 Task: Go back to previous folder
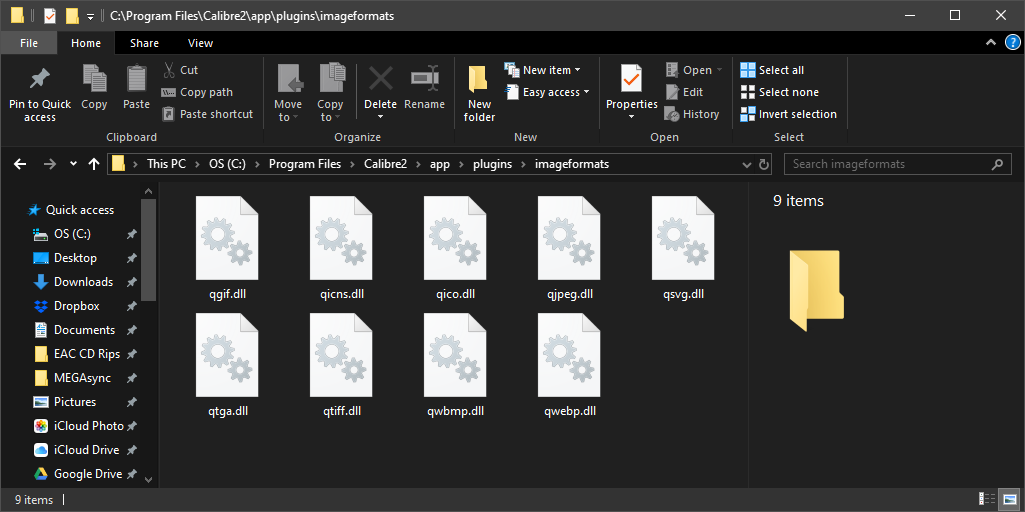(x=20, y=164)
